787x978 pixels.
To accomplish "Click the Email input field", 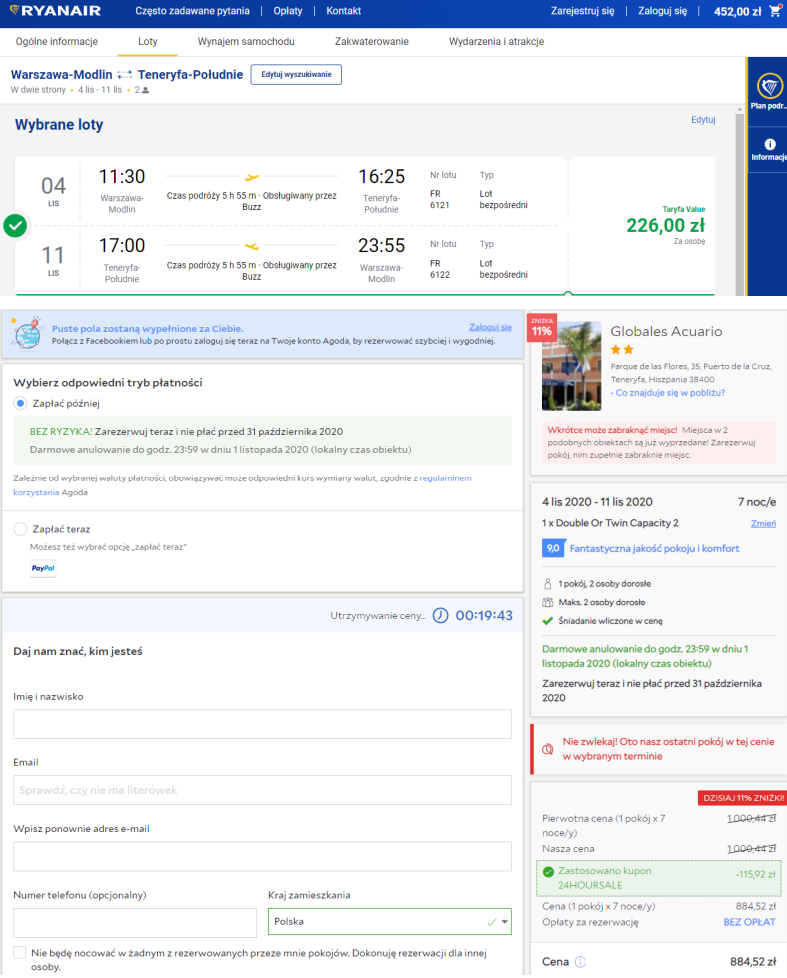I will click(262, 790).
